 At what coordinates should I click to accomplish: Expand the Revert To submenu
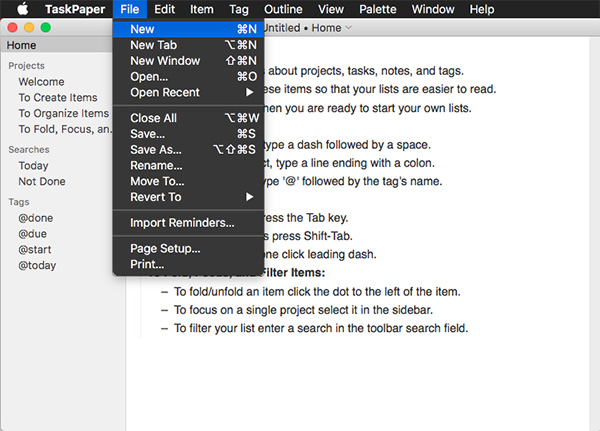(x=188, y=197)
